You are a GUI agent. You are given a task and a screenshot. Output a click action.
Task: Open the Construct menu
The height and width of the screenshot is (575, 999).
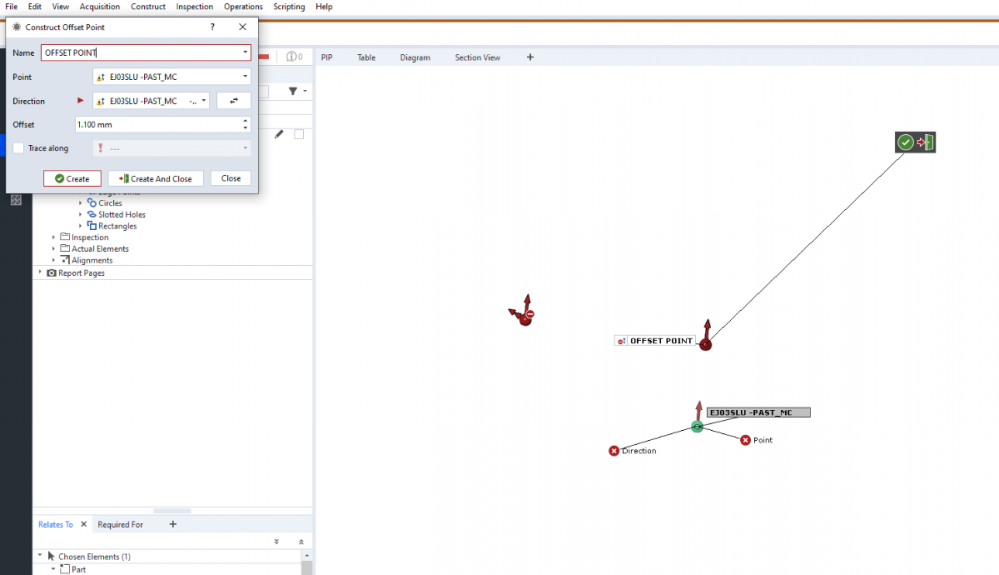[148, 7]
